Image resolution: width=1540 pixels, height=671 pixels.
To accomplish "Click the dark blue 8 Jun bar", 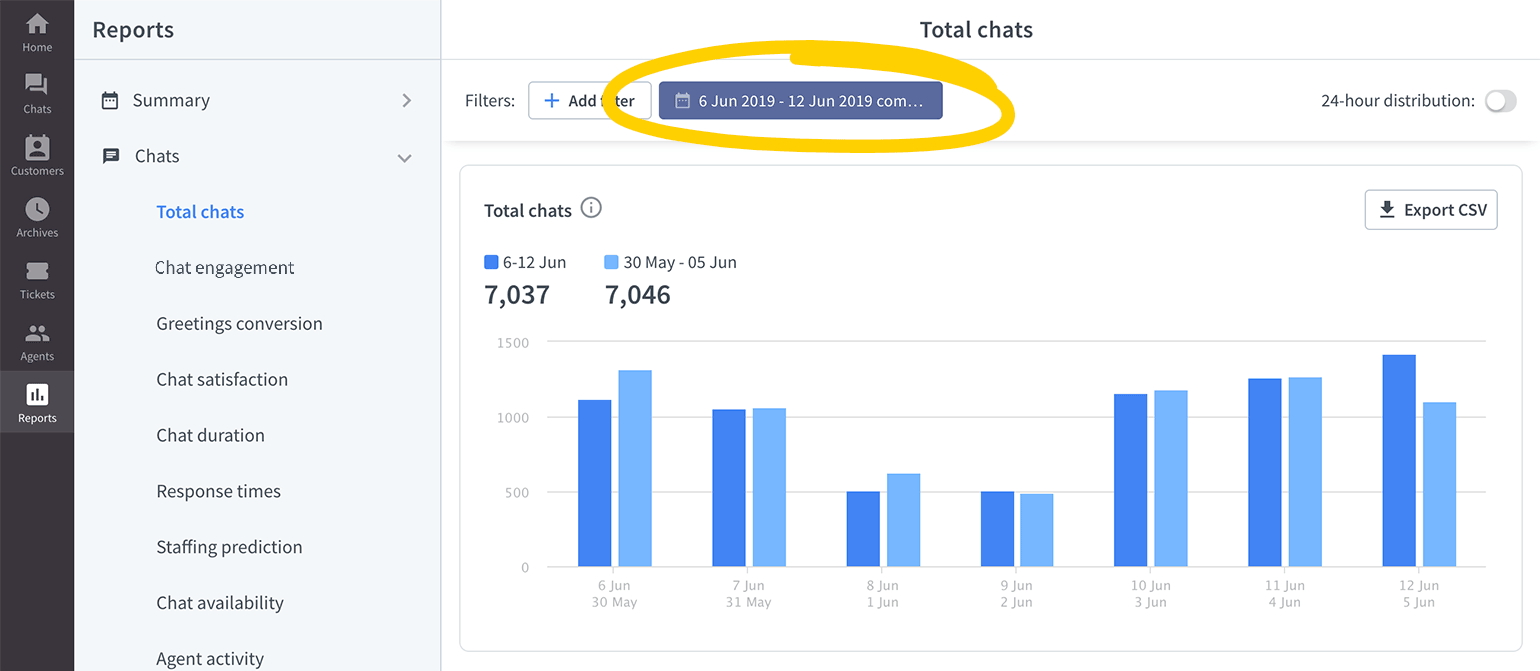I will pyautogui.click(x=863, y=530).
